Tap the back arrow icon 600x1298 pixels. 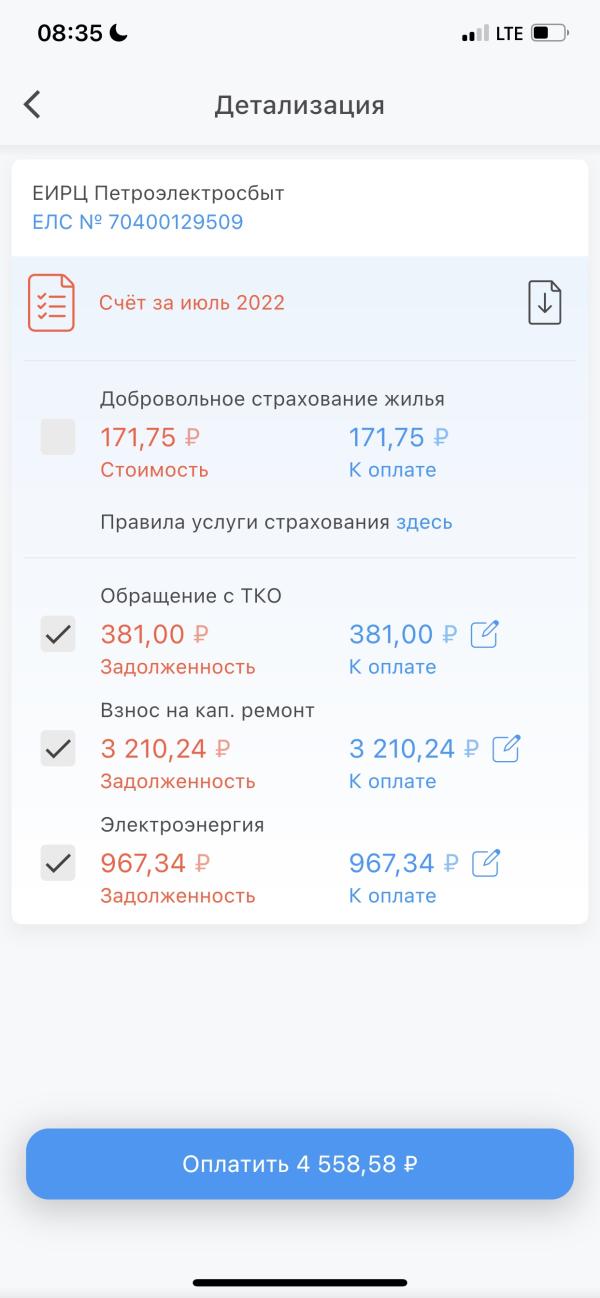(33, 105)
